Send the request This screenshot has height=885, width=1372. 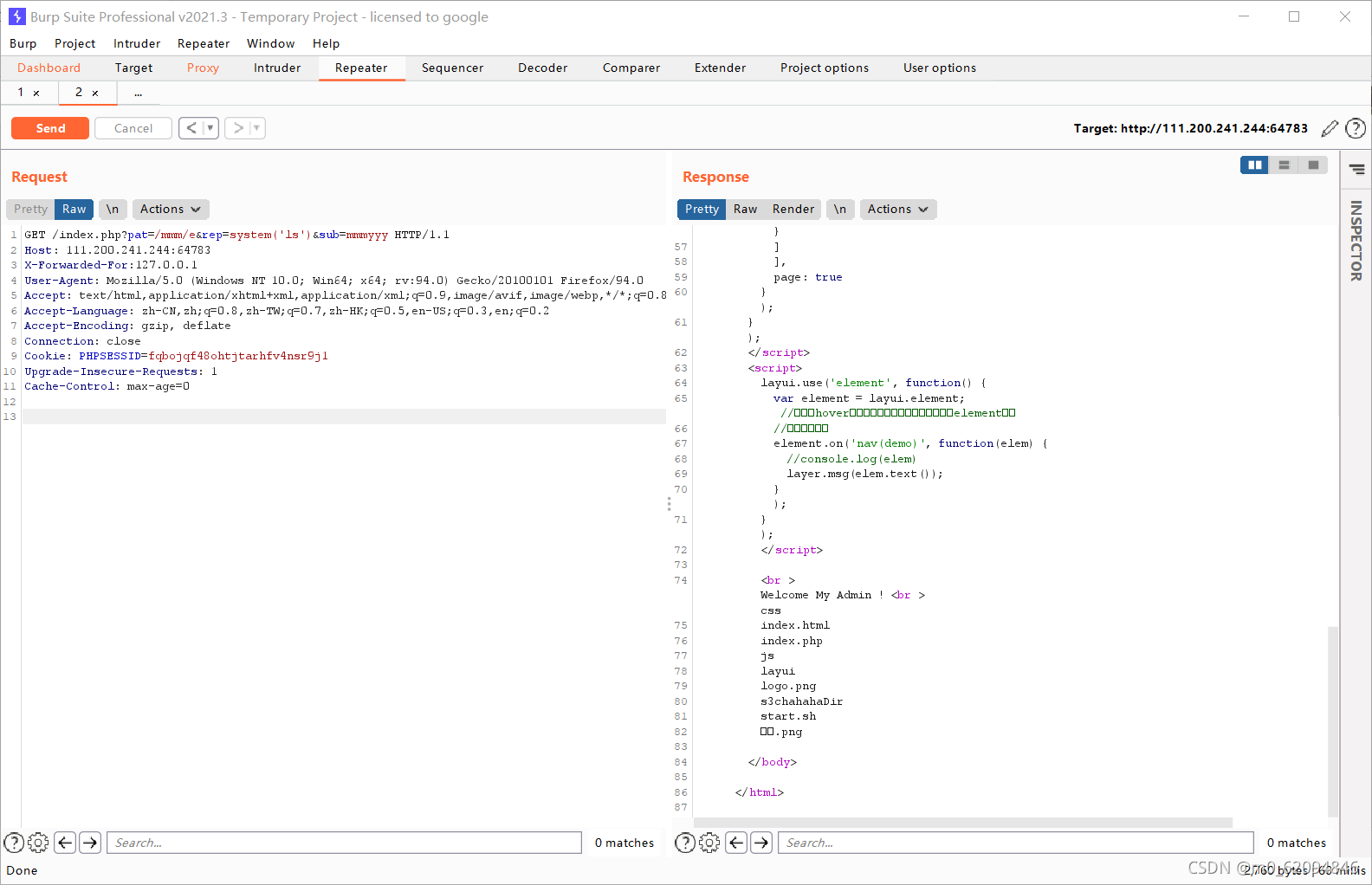(50, 128)
